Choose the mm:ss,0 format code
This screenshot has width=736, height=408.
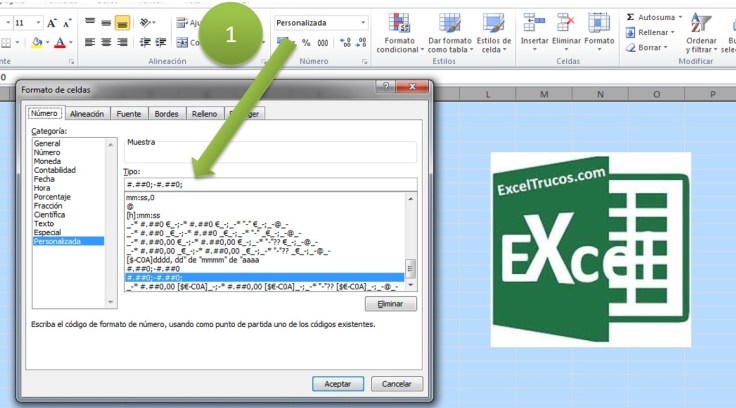click(x=140, y=198)
